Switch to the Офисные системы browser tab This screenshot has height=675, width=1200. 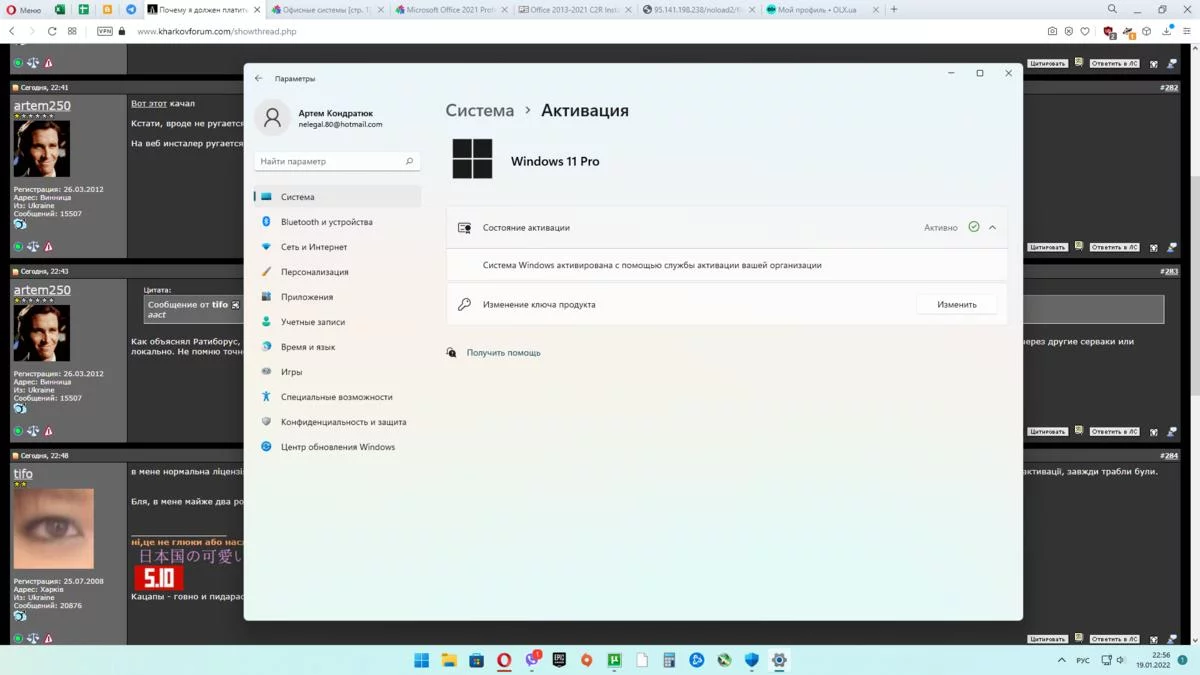pos(325,10)
